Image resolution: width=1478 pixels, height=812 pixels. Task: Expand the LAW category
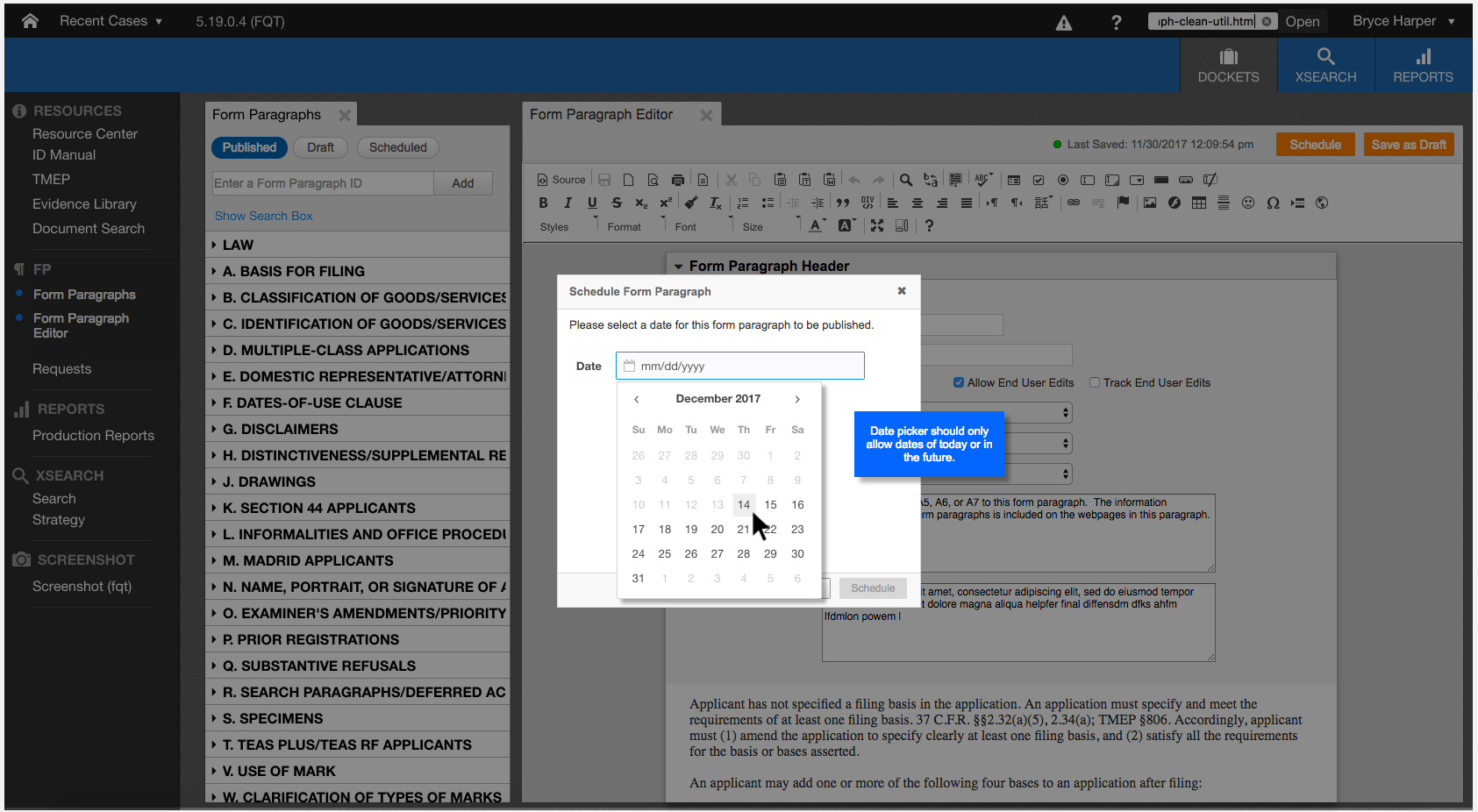(x=358, y=245)
